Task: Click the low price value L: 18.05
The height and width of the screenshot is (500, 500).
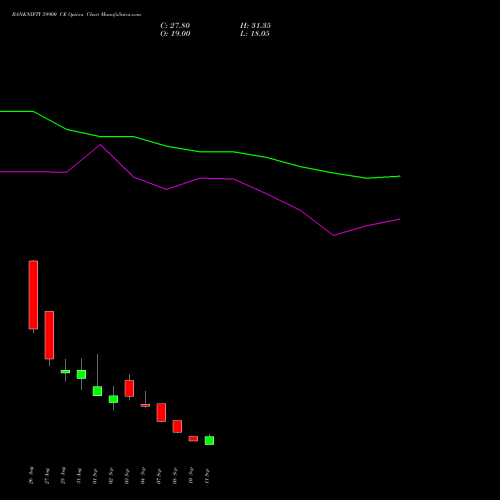Action: click(255, 34)
